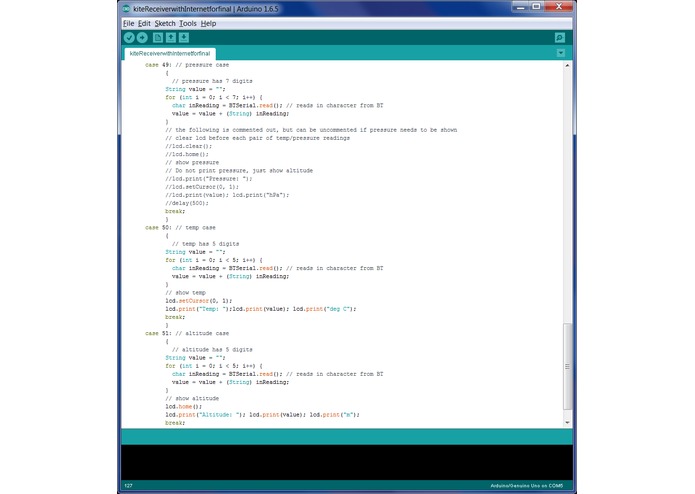Click the Open sketch up-arrow icon

pyautogui.click(x=171, y=38)
